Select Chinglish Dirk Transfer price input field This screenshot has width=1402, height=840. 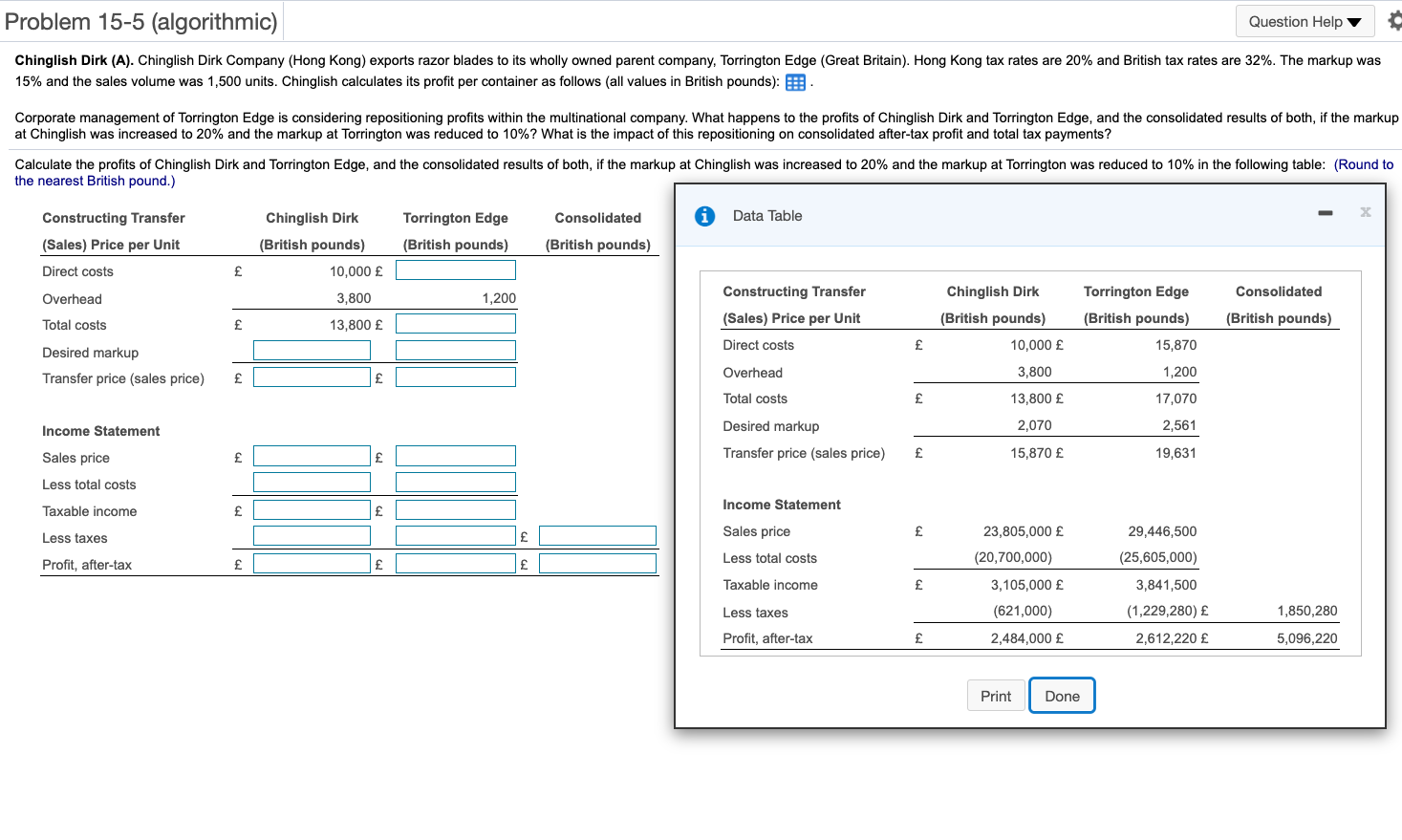[312, 377]
